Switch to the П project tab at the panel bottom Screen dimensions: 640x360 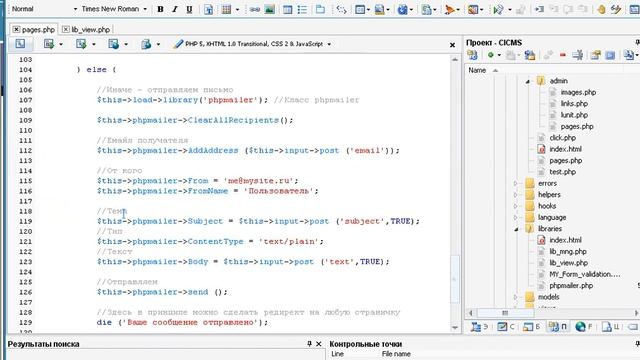558,327
